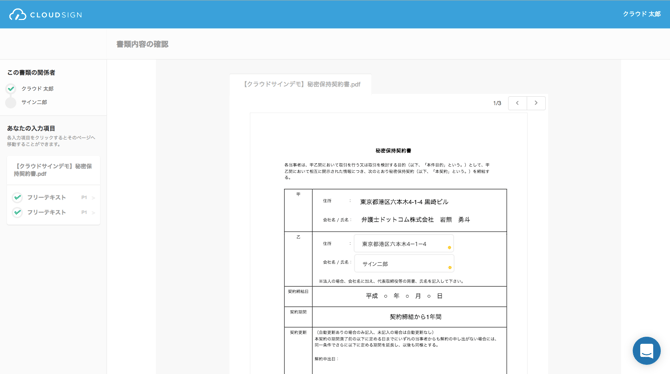The height and width of the screenshot is (374, 670).
Task: Select the 秘密保持契約書.pdf document tab
Action: (301, 84)
